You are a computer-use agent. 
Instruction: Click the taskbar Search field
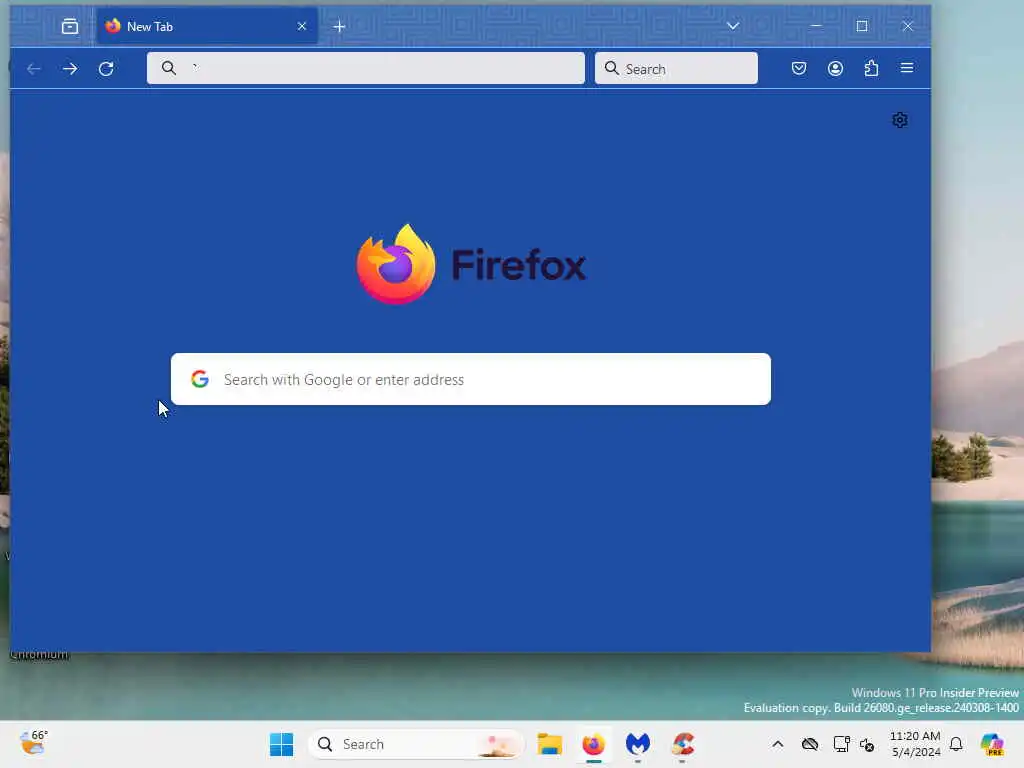click(416, 744)
